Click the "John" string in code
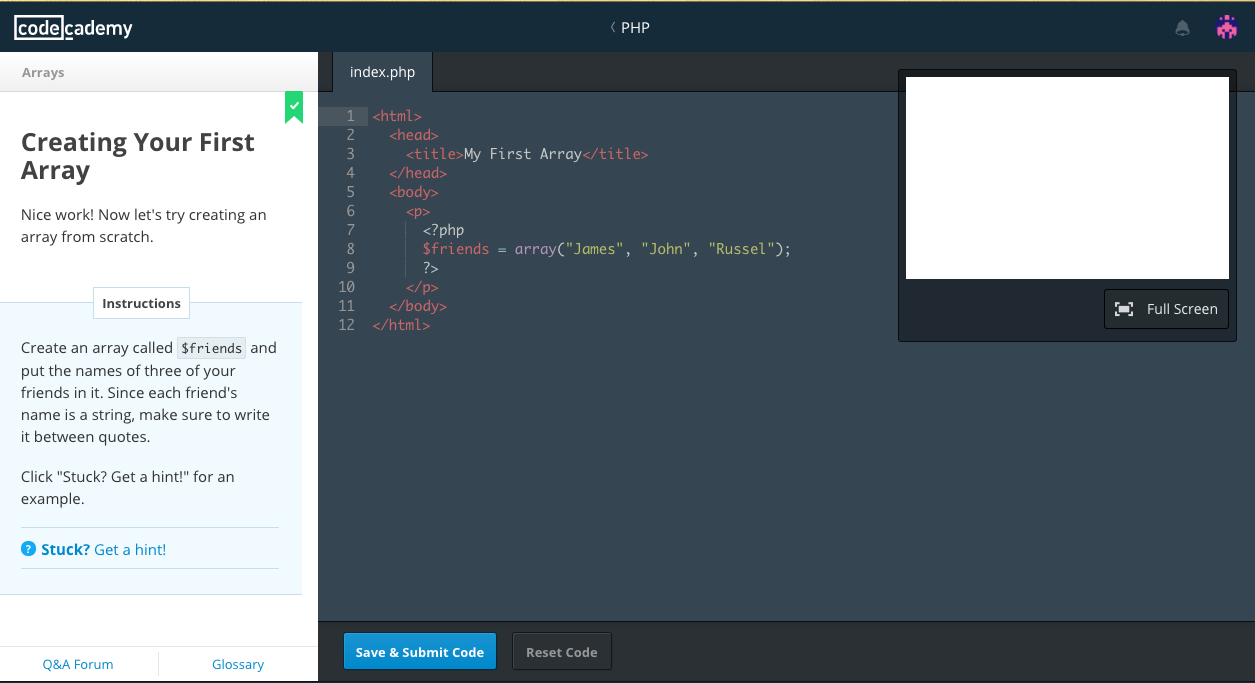Image resolution: width=1255 pixels, height=683 pixels. tap(666, 249)
